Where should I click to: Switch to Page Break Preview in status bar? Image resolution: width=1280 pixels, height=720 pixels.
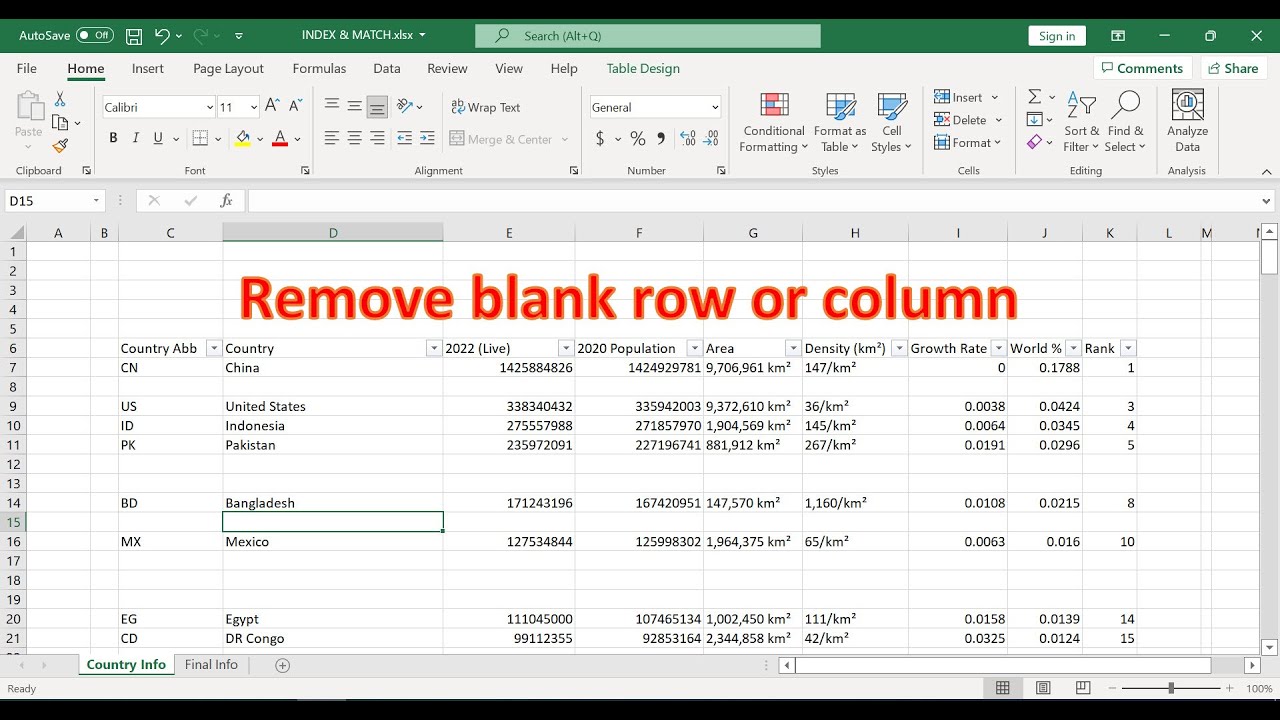coord(1083,688)
